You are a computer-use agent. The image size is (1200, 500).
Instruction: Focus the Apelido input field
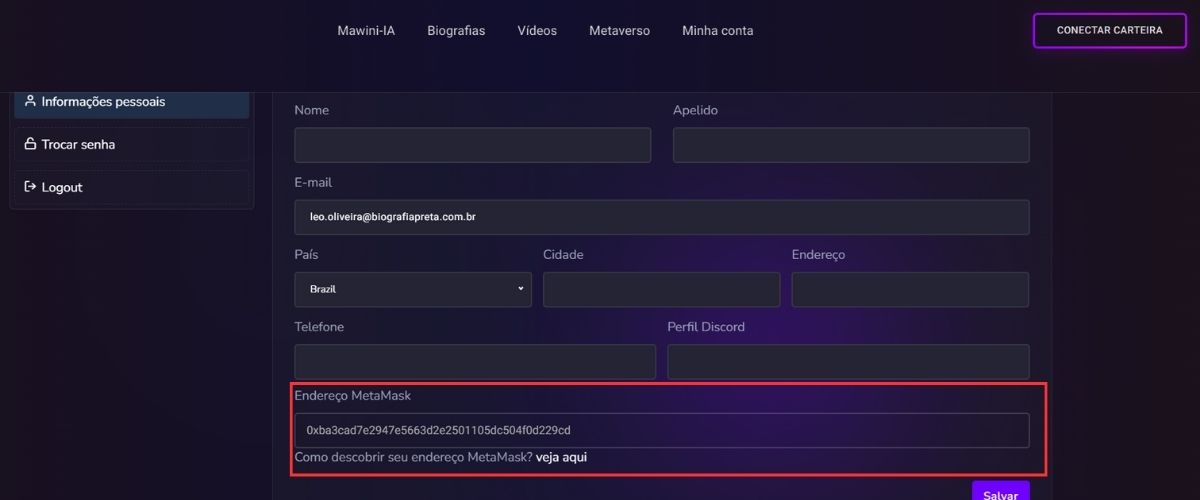point(851,145)
